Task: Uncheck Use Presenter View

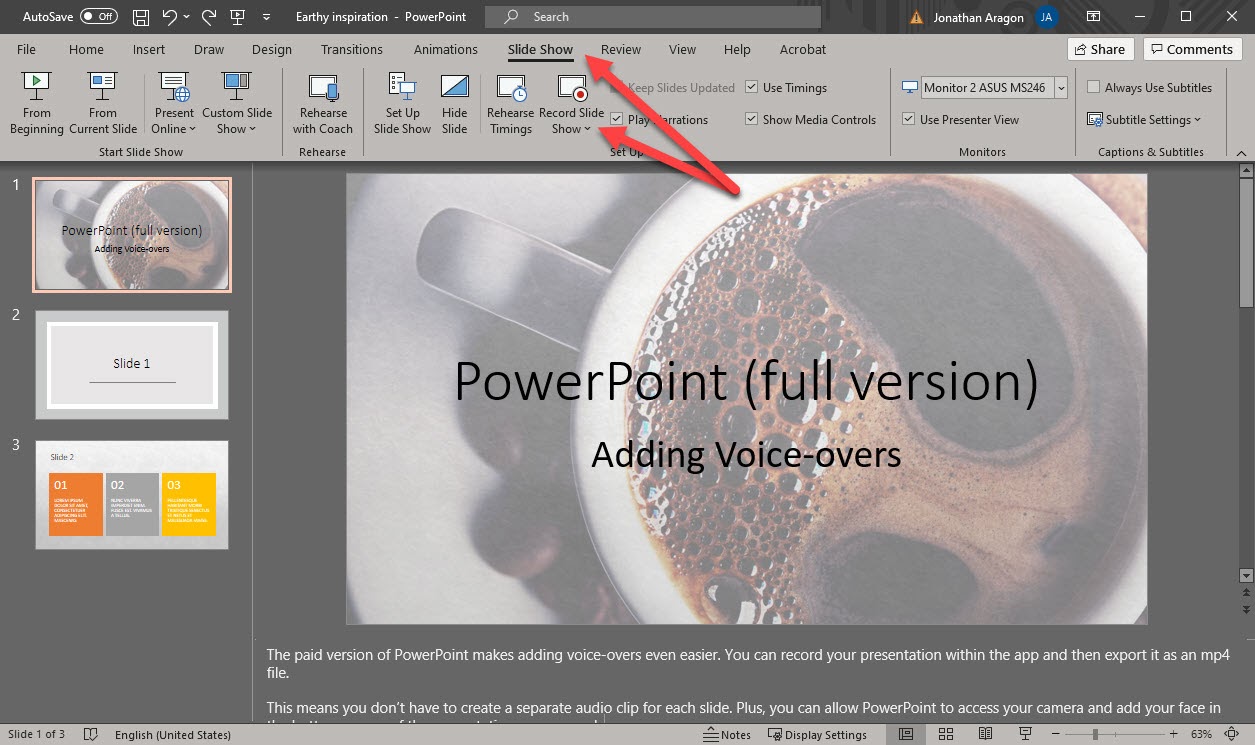Action: [908, 119]
